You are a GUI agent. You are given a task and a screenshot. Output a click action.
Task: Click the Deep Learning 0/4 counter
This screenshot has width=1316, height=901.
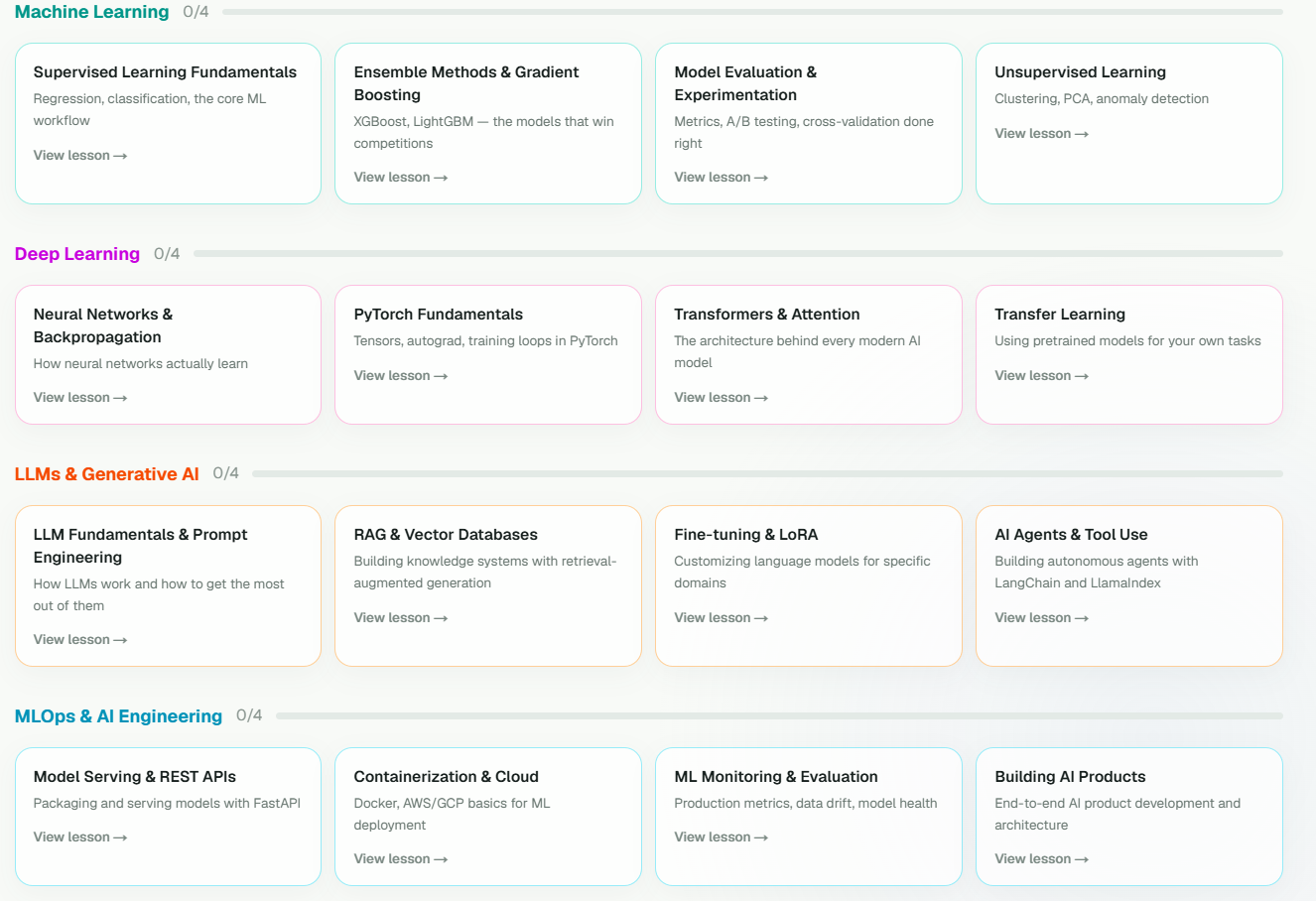(x=167, y=254)
